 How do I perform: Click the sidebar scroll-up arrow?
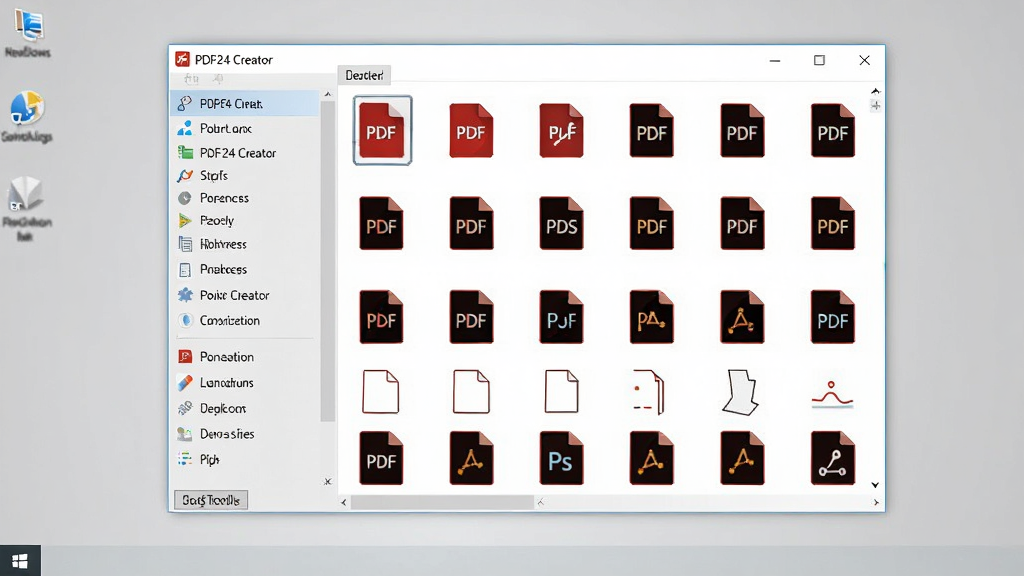click(328, 95)
